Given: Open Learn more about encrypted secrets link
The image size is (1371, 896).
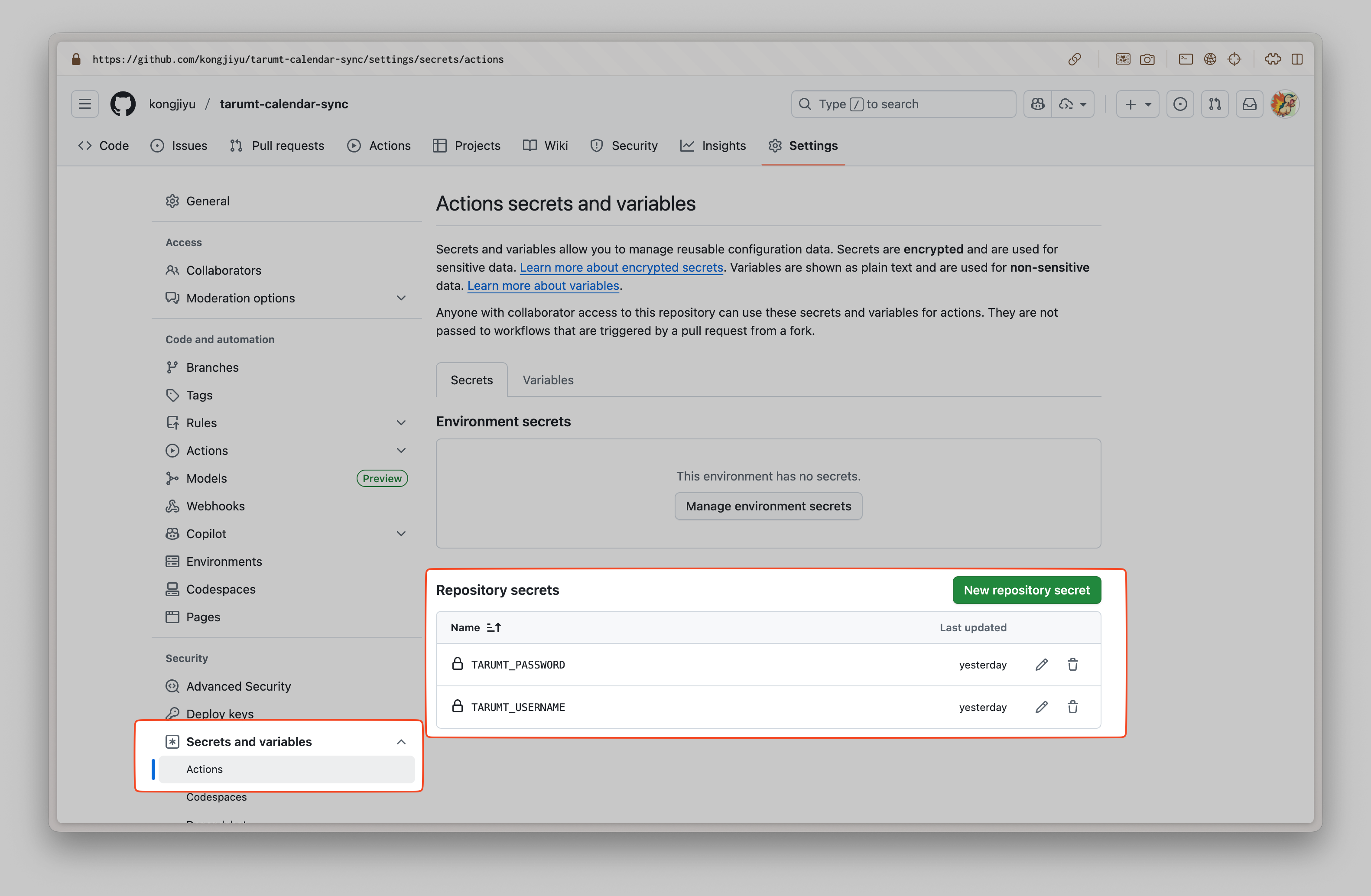Looking at the screenshot, I should (x=621, y=268).
